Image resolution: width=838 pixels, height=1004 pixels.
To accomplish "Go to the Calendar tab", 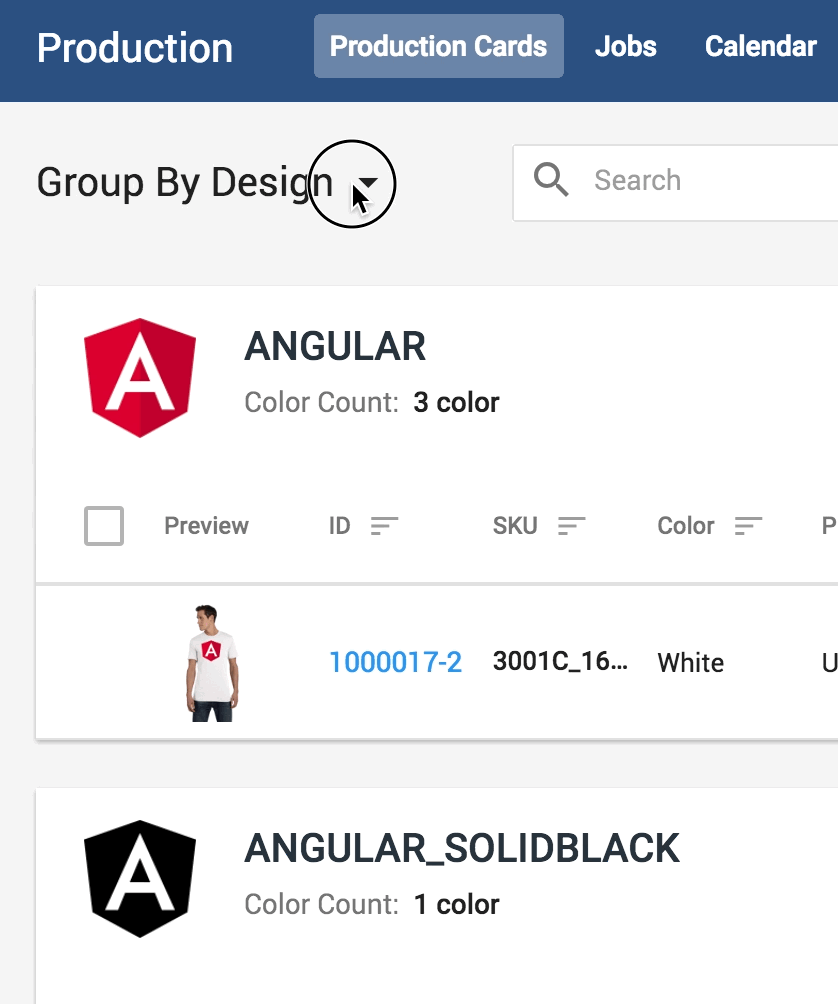I will [760, 46].
